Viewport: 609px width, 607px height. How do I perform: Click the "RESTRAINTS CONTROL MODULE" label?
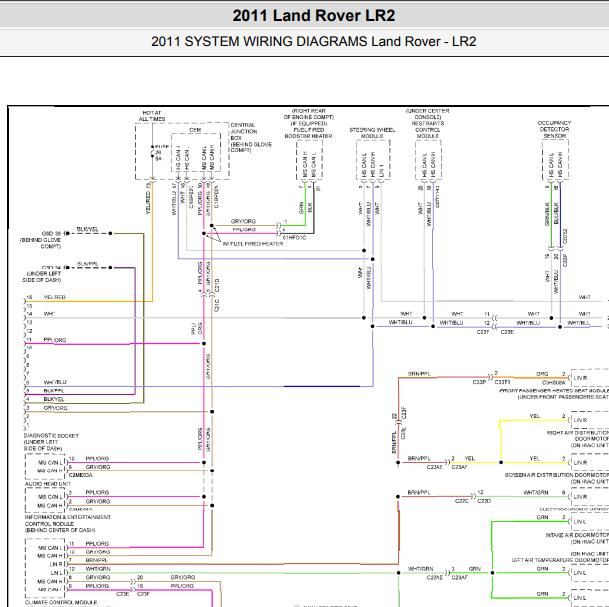coord(428,130)
